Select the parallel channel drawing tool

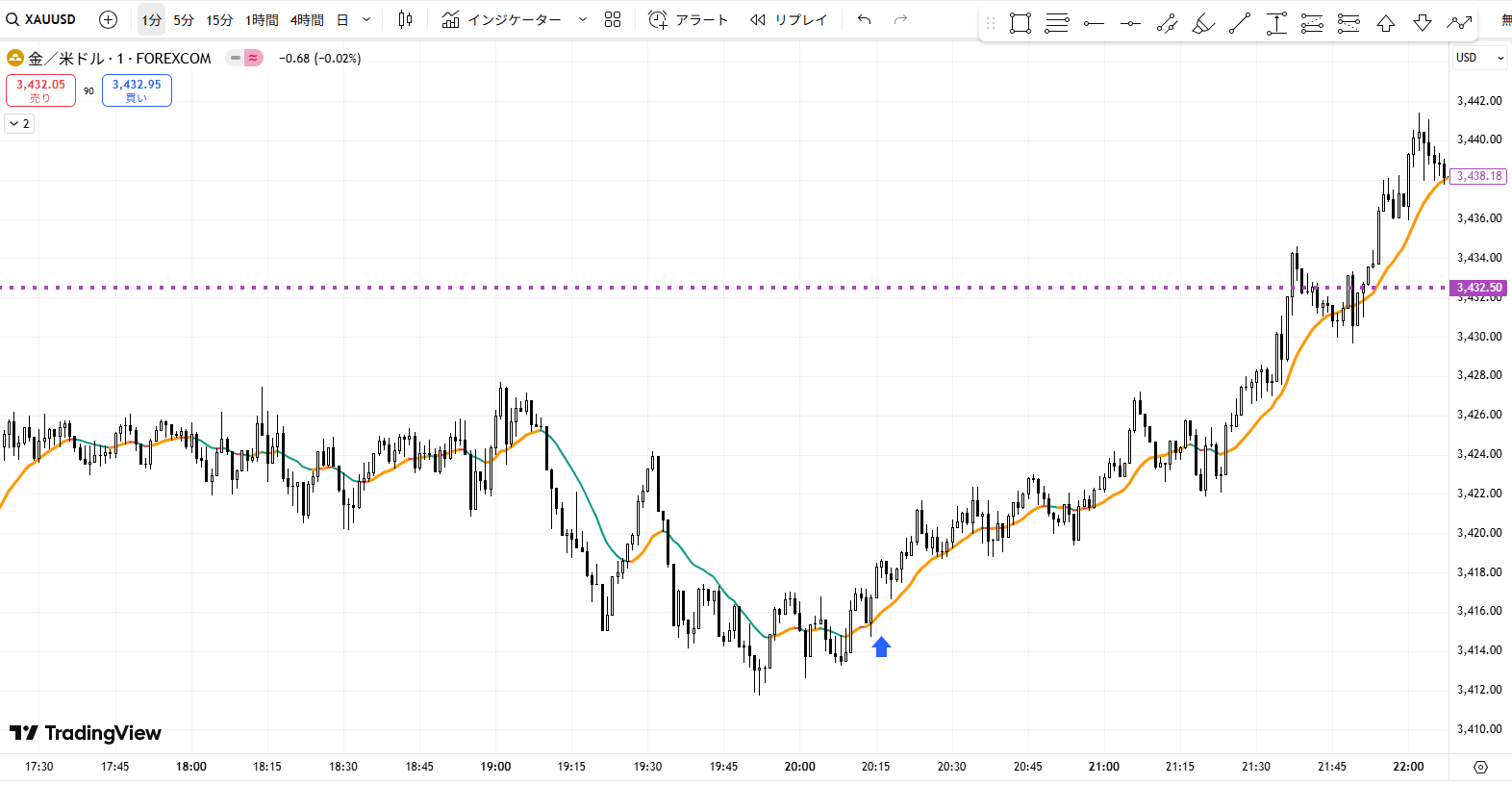(1167, 23)
